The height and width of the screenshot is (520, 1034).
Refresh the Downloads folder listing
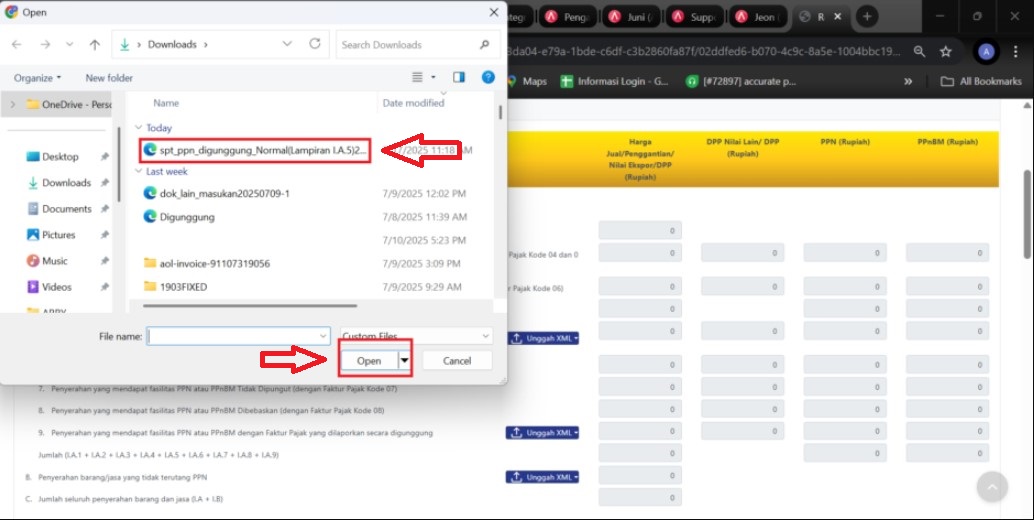[315, 44]
